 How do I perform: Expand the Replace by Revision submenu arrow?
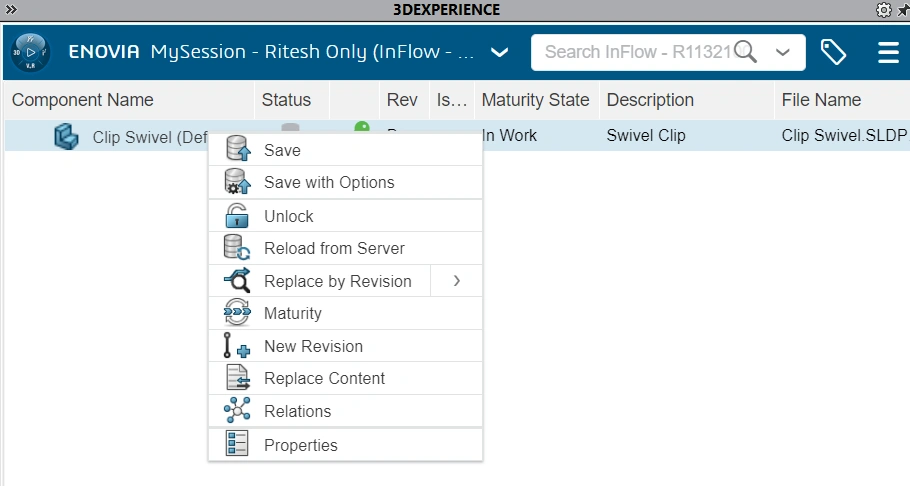pyautogui.click(x=456, y=281)
